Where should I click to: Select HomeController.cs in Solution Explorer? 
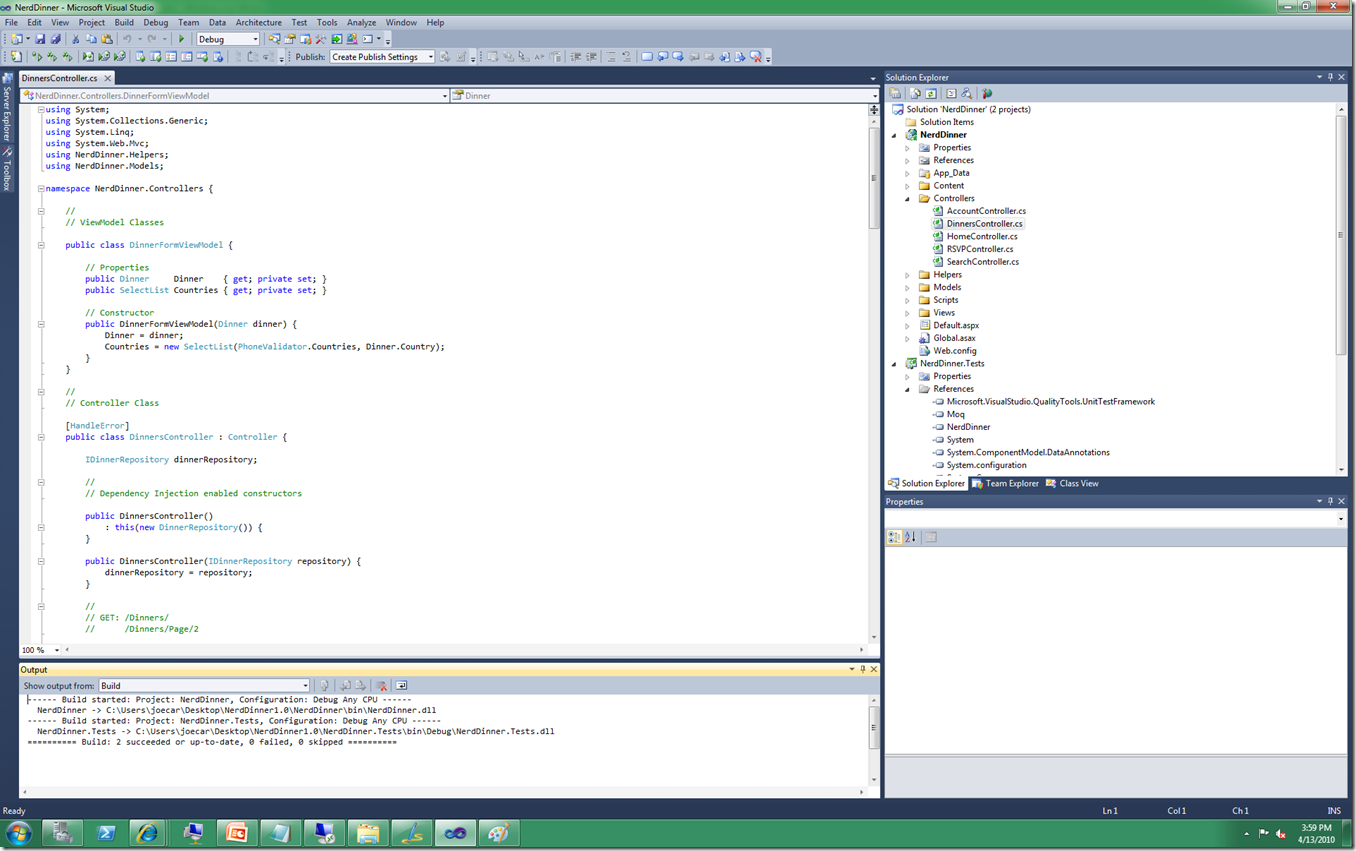click(982, 236)
